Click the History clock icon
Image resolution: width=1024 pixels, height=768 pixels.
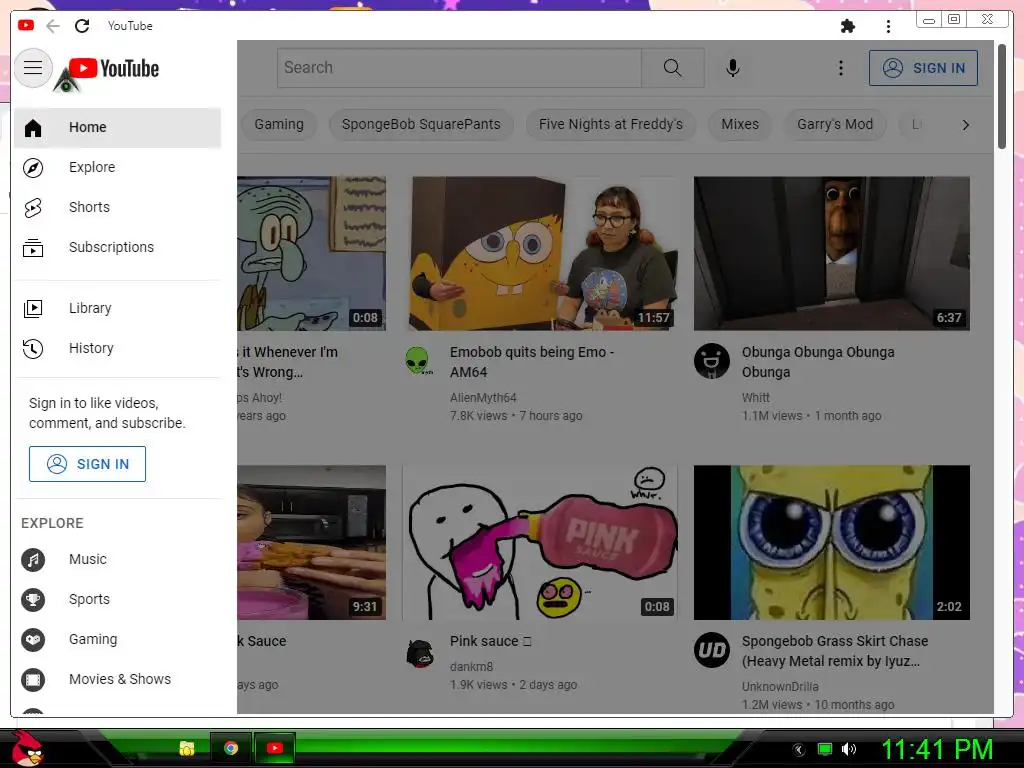point(33,348)
